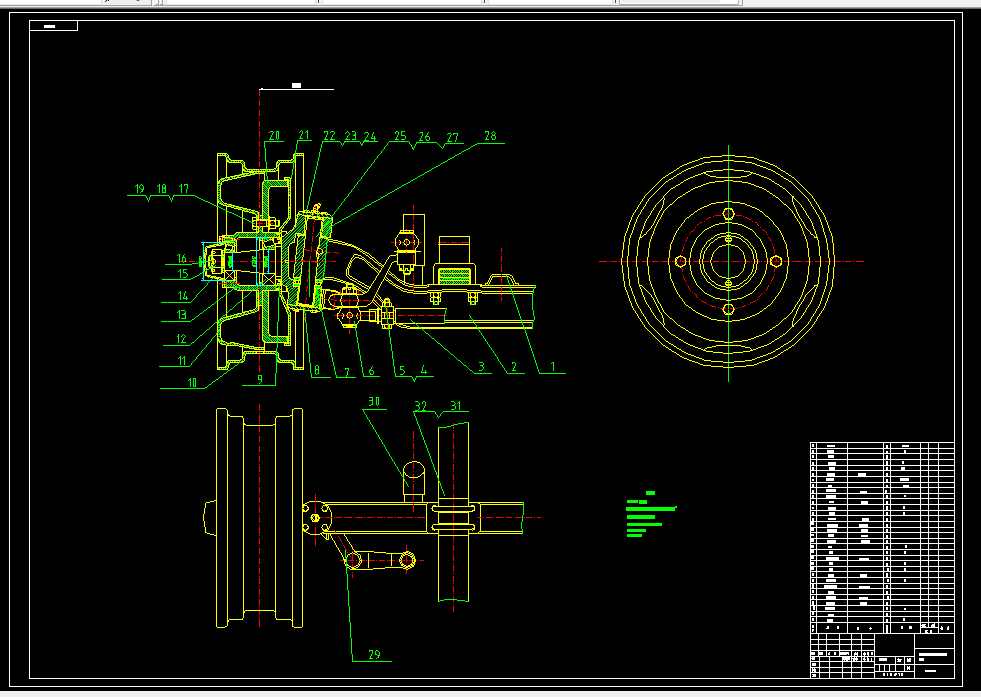Pick the number 7 callout text

point(347,372)
